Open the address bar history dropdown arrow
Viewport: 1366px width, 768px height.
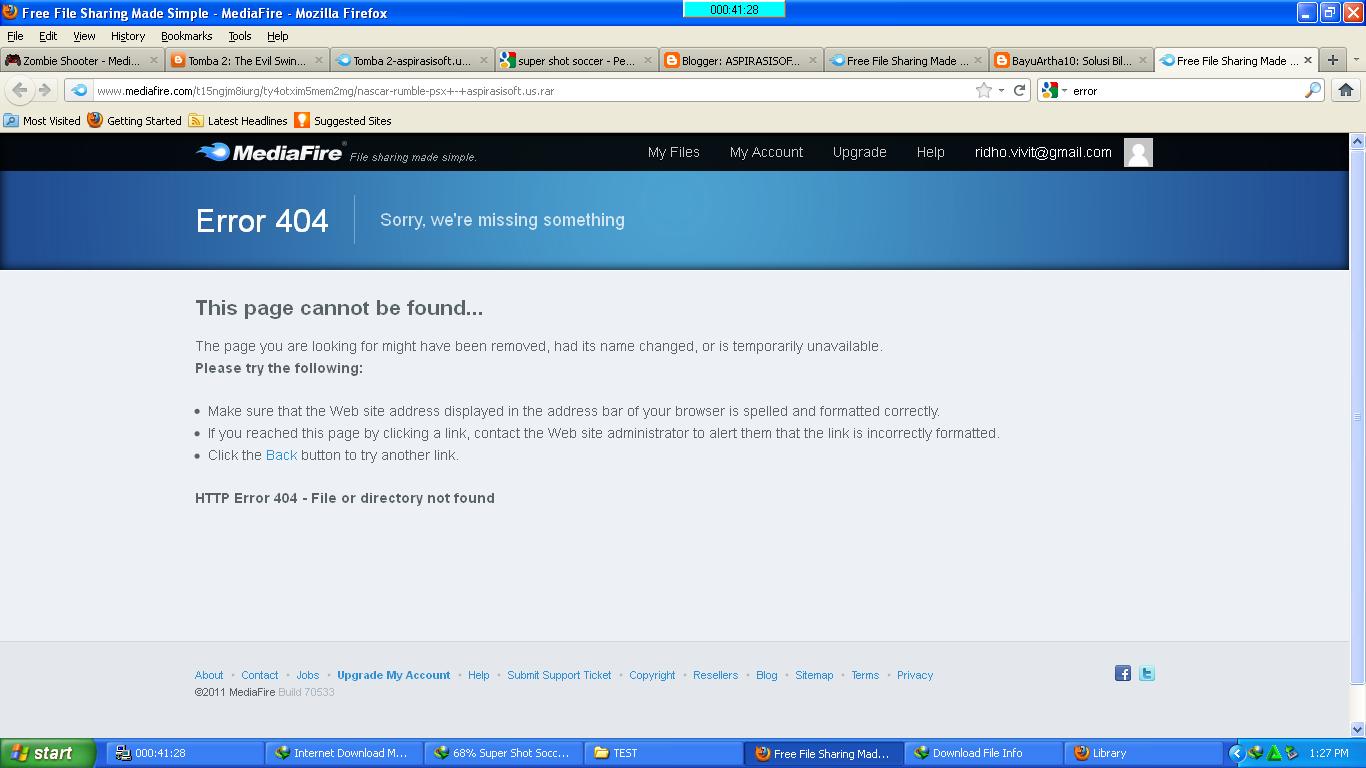[1001, 90]
